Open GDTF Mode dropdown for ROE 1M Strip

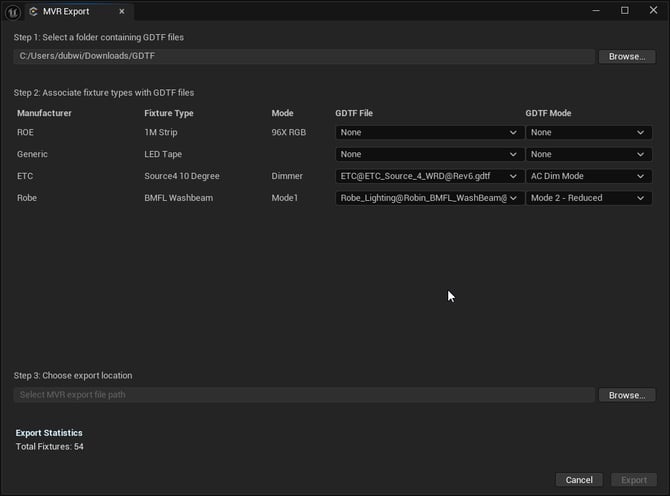click(x=588, y=132)
